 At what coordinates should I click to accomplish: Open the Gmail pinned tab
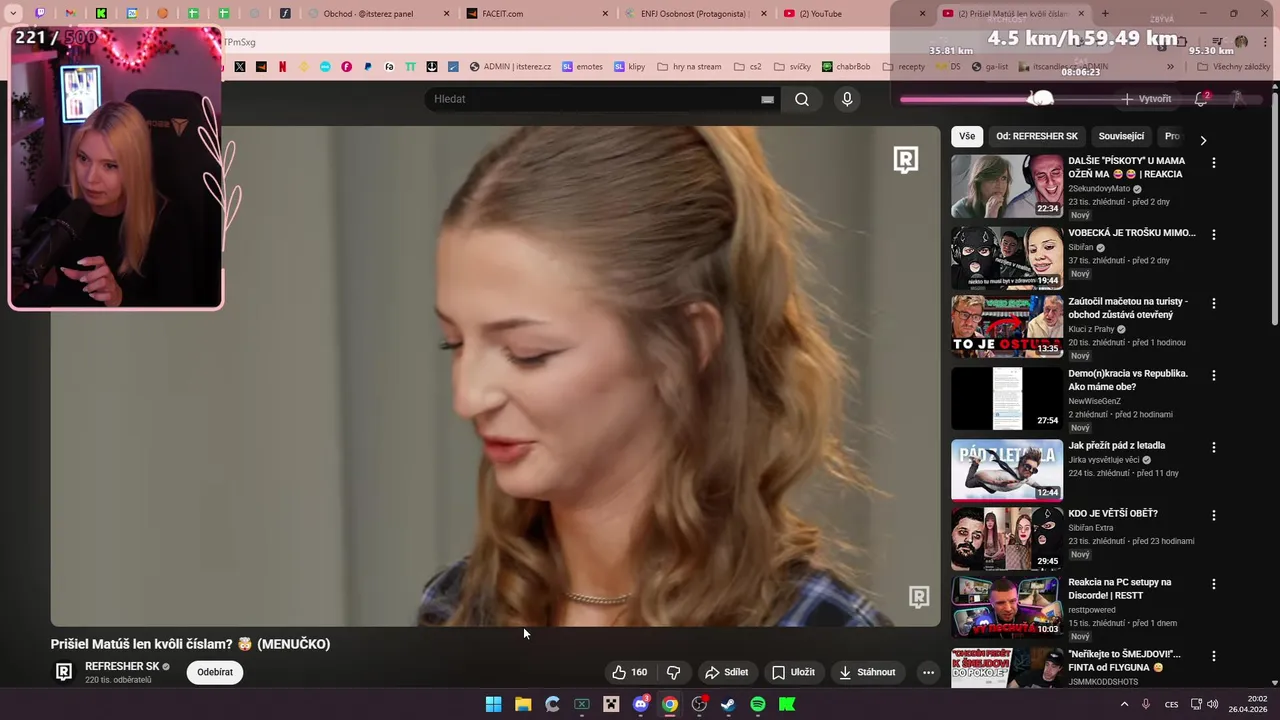tap(71, 14)
